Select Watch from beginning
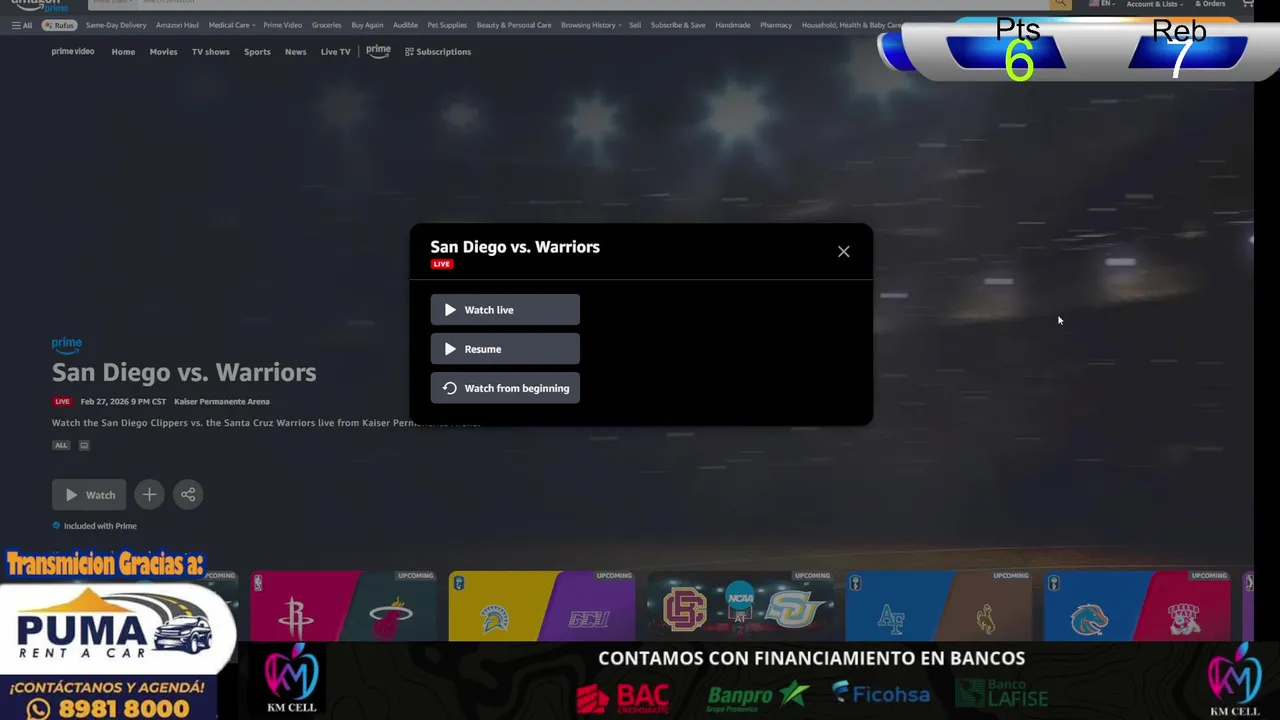The width and height of the screenshot is (1280, 720). [x=505, y=388]
